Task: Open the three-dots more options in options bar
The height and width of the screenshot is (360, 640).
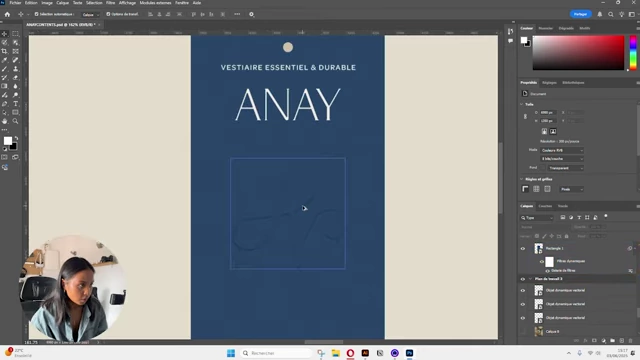Action: click(237, 14)
